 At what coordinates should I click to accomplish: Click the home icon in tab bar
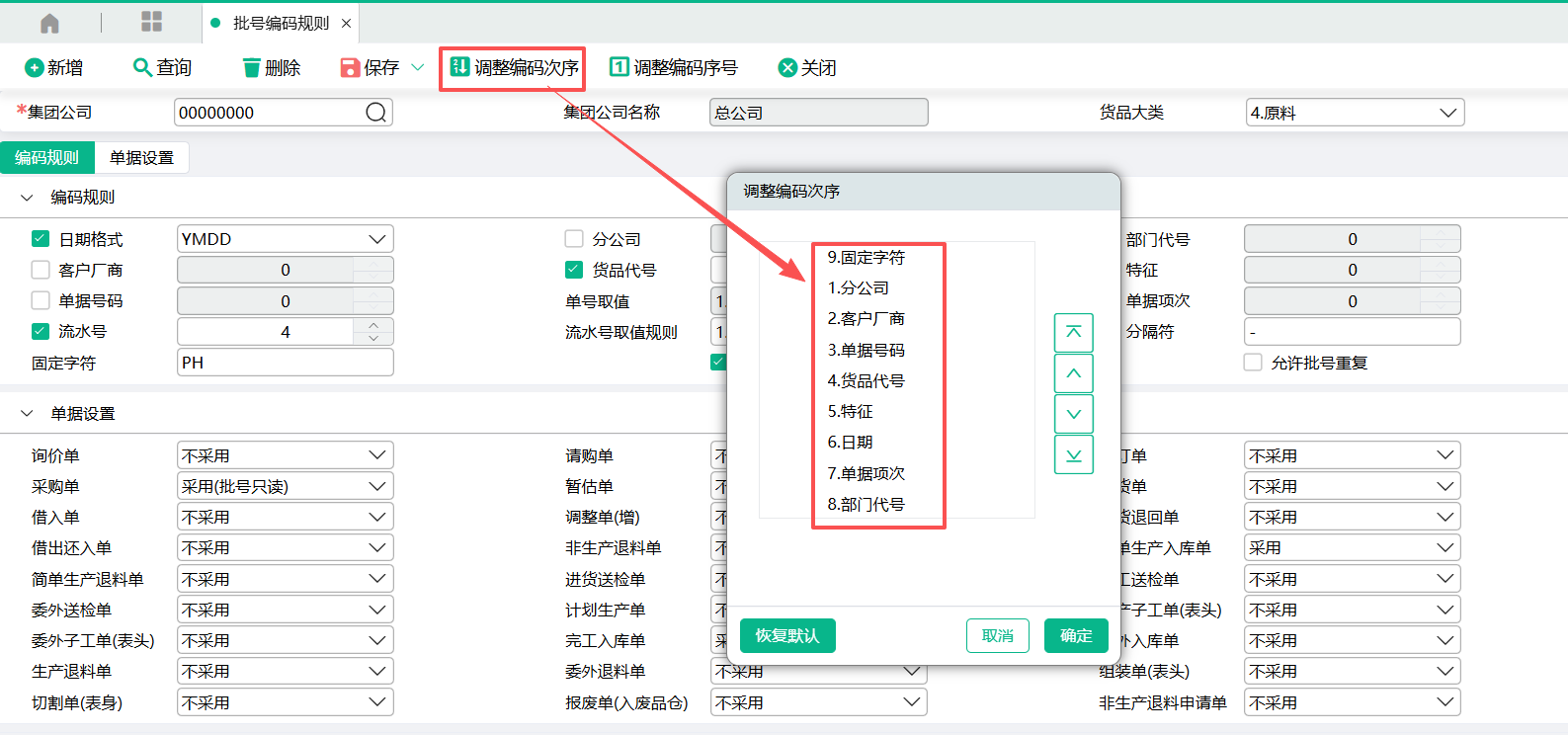click(49, 23)
